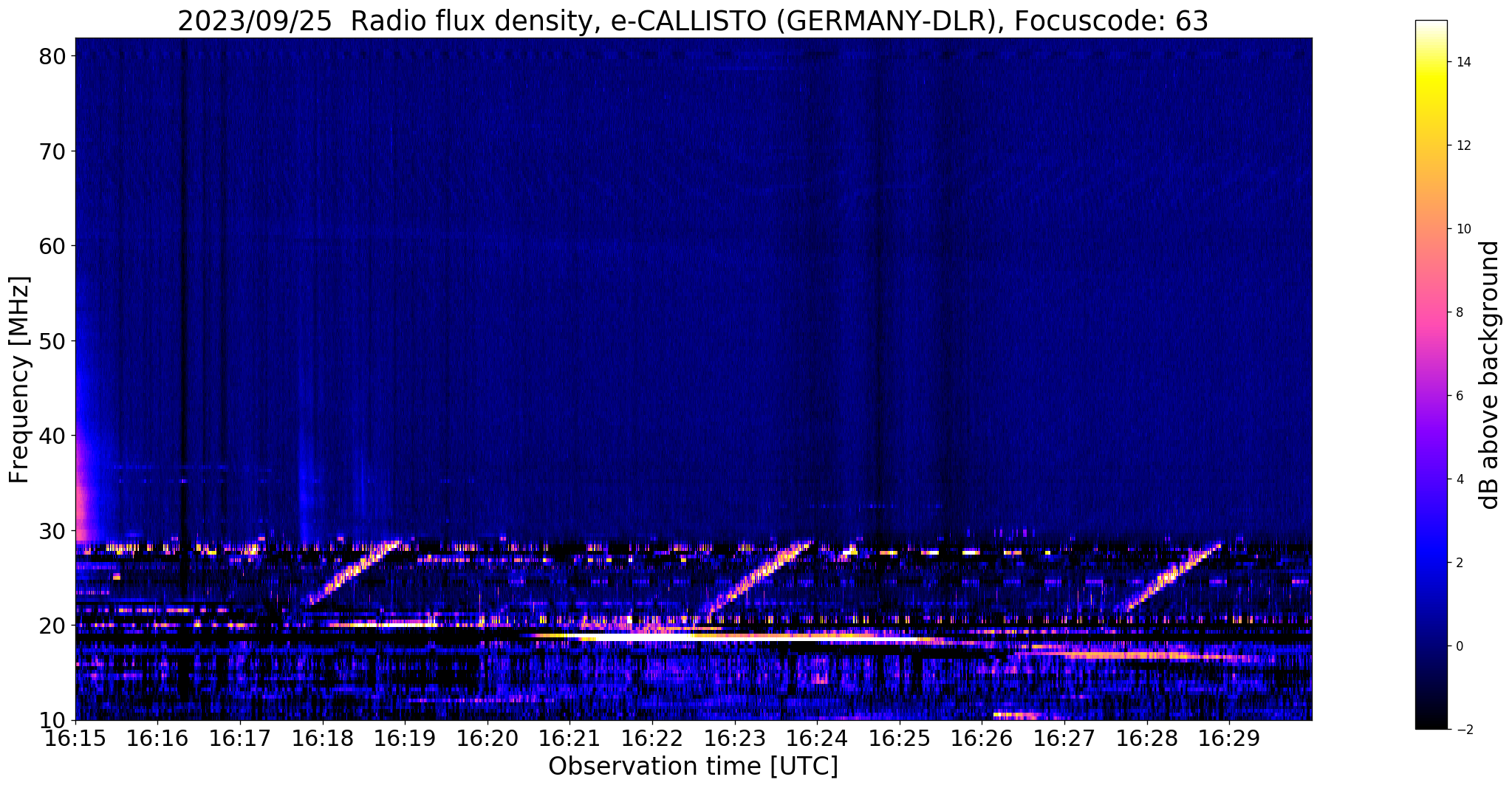
Task: Click the 16:17 time tick label
Action: coord(240,739)
